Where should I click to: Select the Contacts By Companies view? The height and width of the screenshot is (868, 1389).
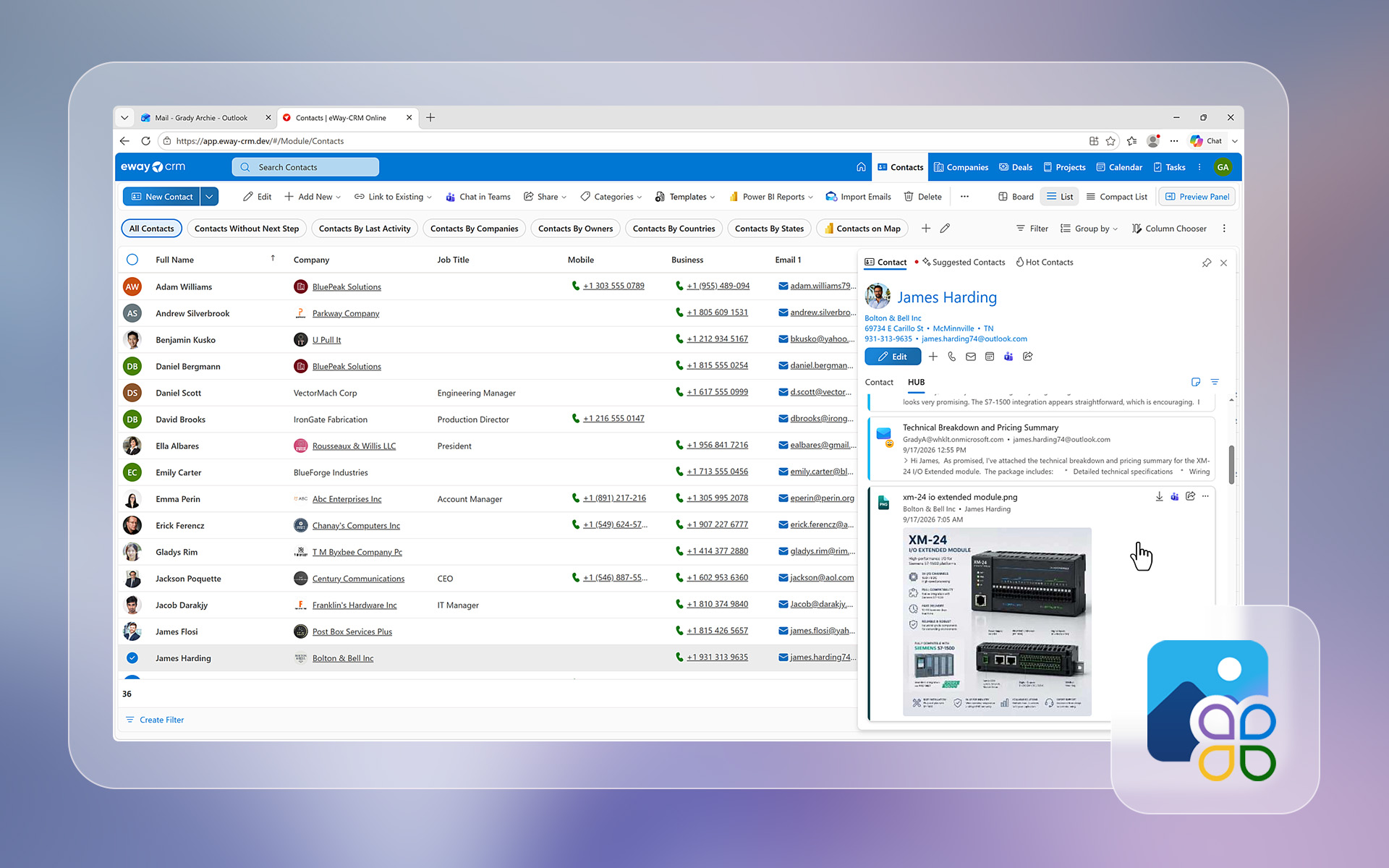pos(474,229)
